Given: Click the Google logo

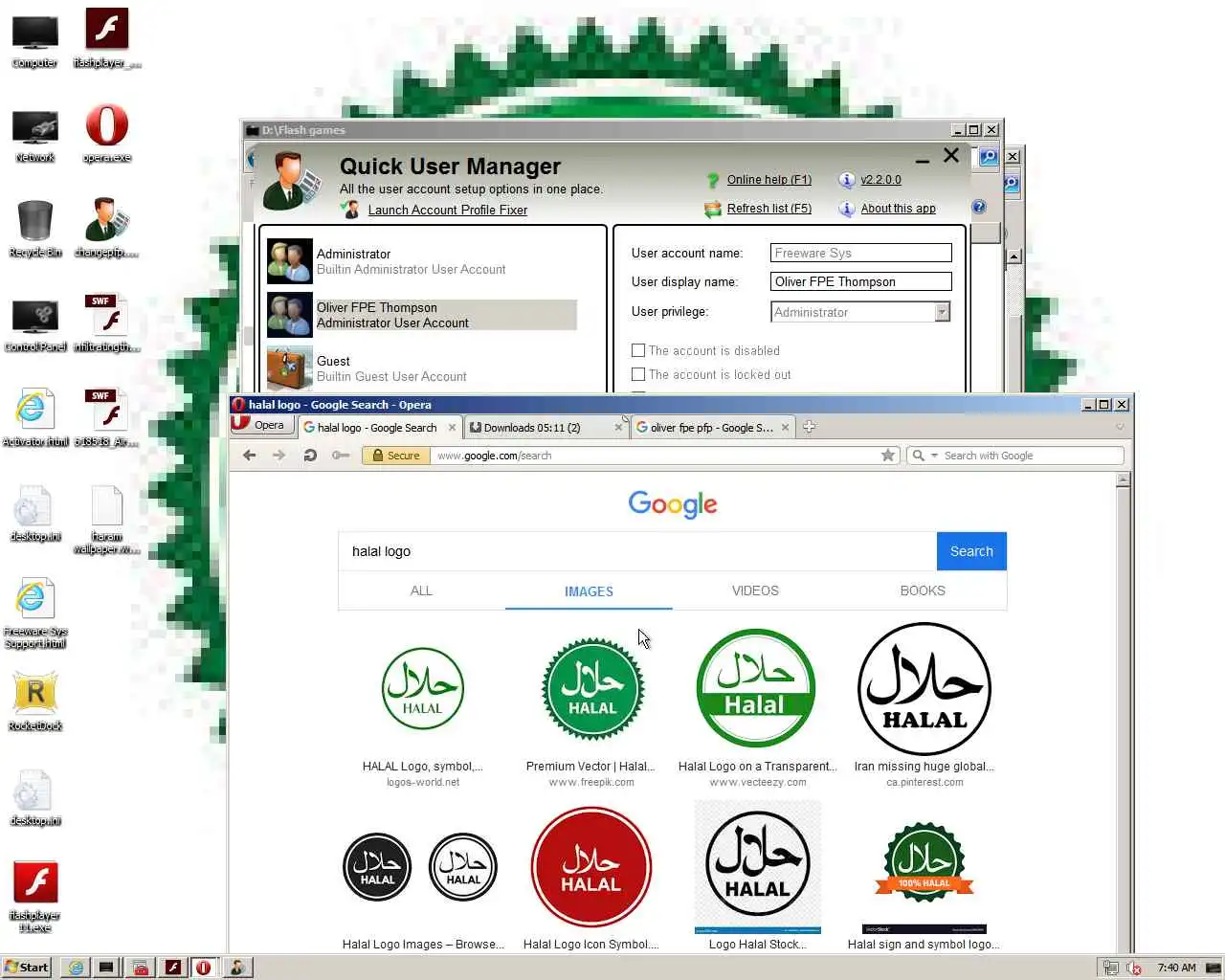Looking at the screenshot, I should point(673,504).
